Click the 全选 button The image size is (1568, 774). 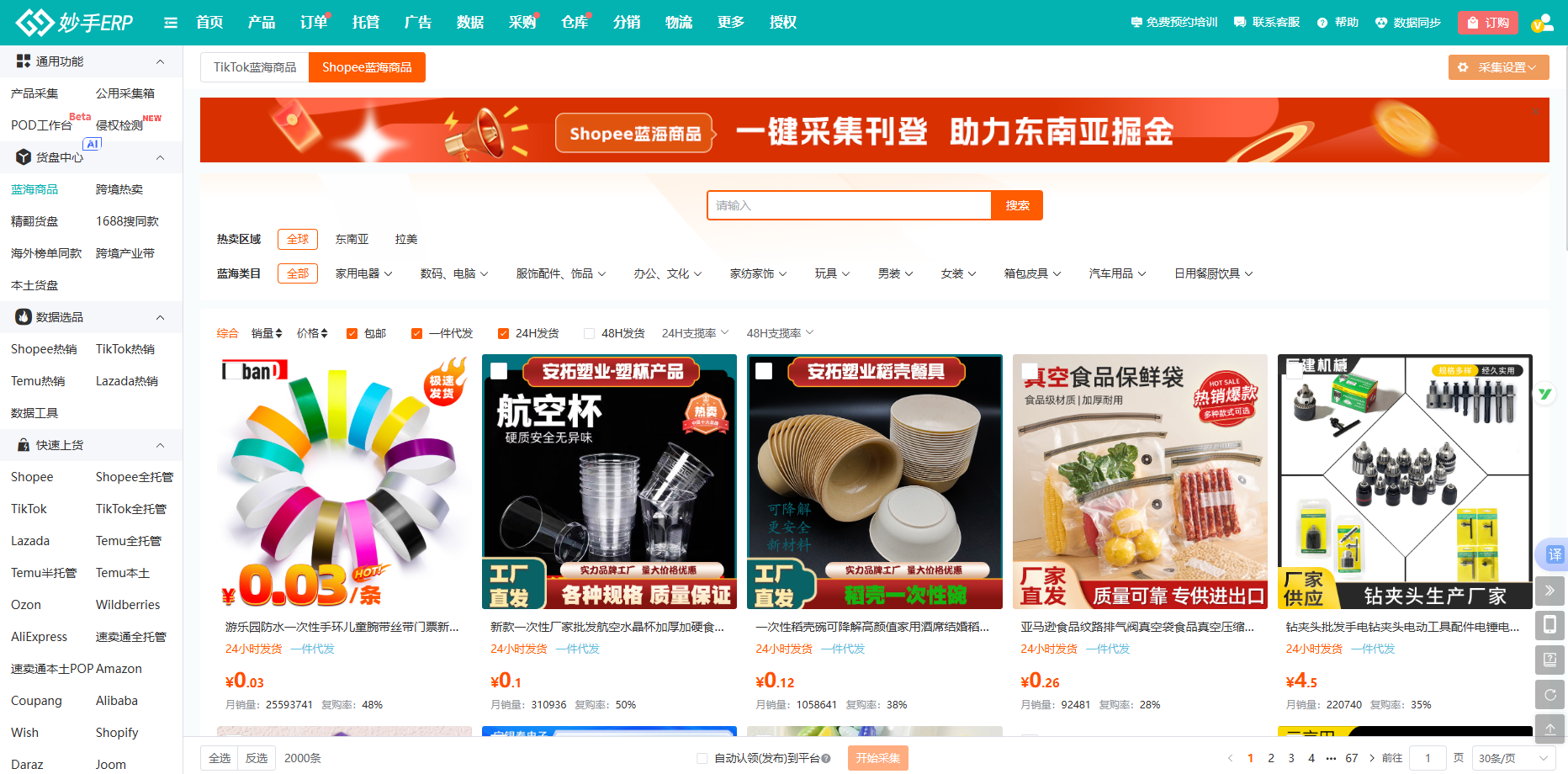coord(220,758)
